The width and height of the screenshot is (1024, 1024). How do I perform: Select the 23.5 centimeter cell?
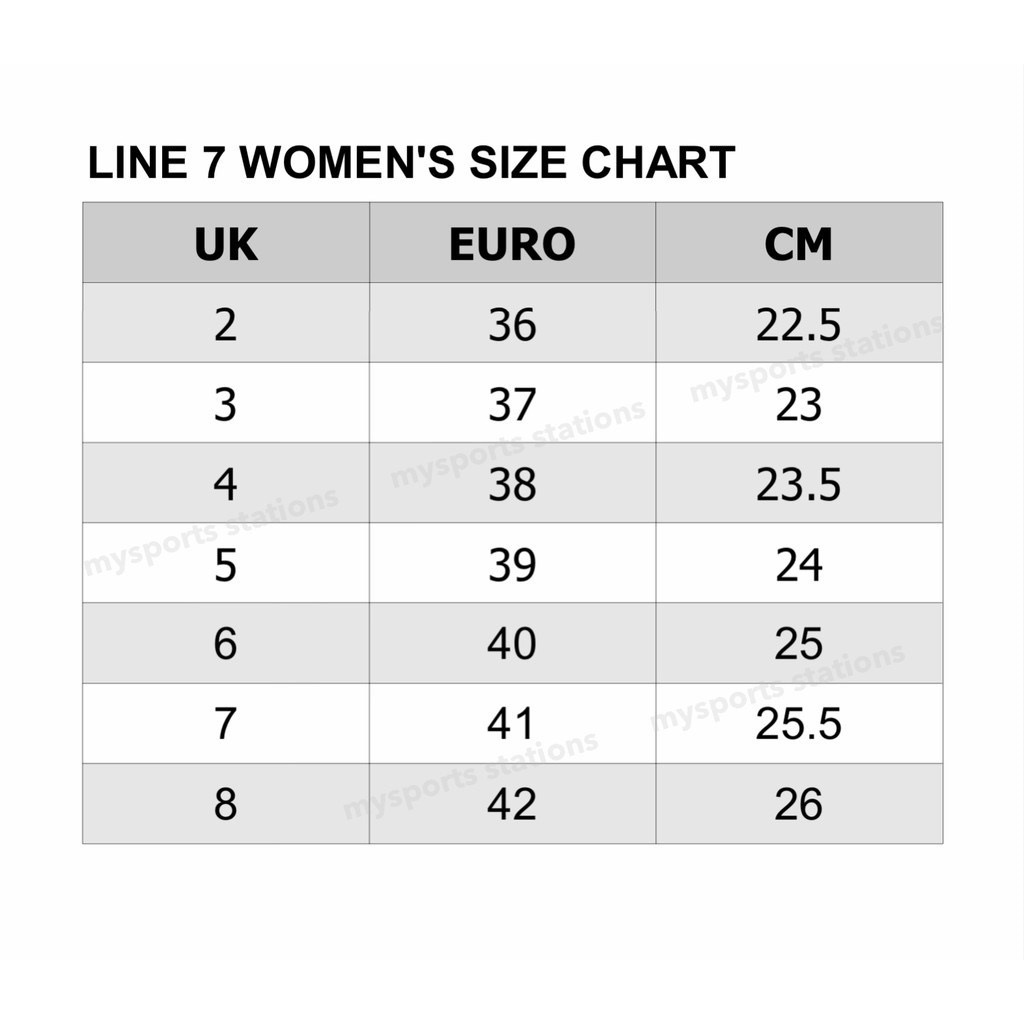coord(798,484)
